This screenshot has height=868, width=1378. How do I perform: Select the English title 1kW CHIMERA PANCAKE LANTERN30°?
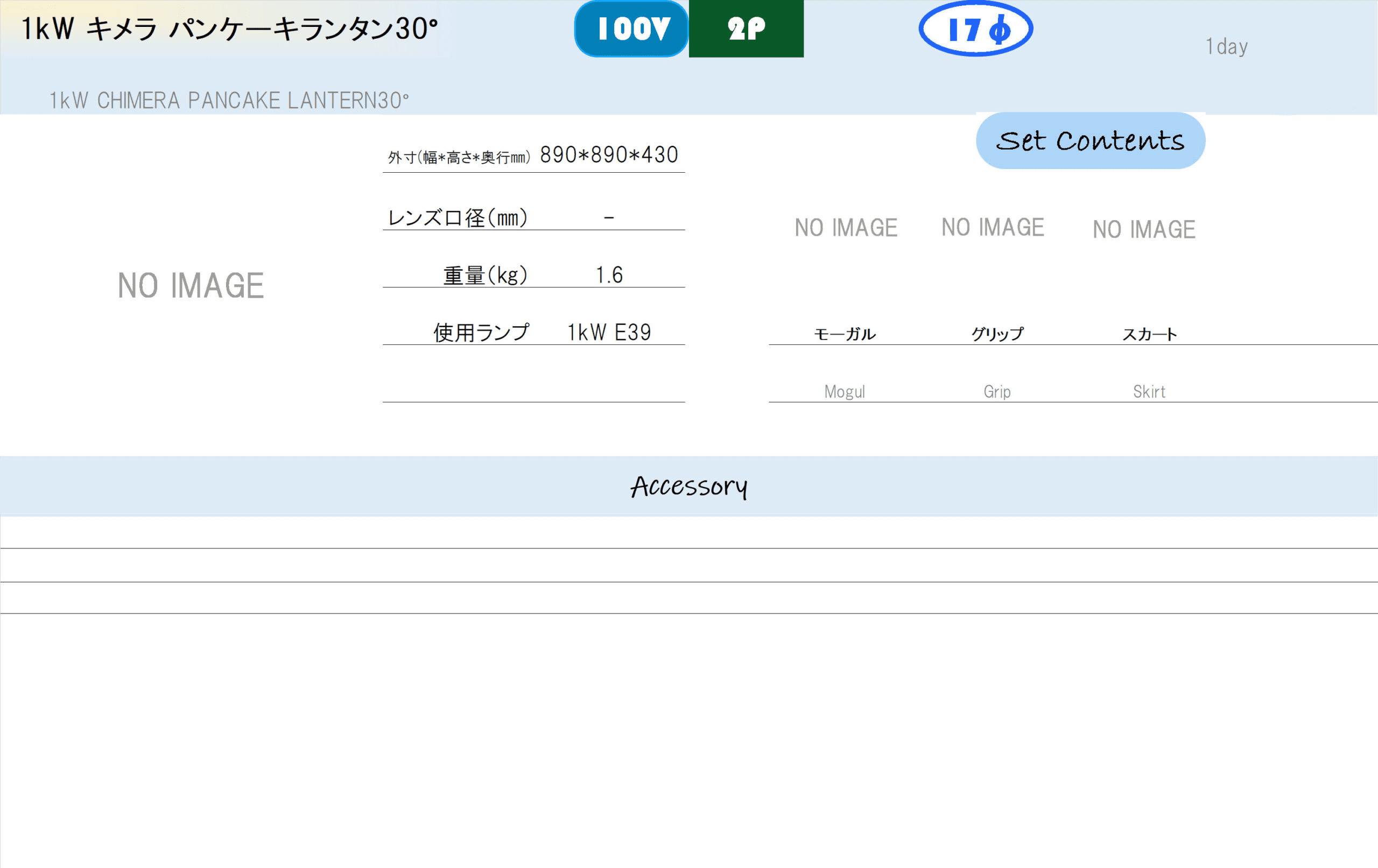coord(229,101)
